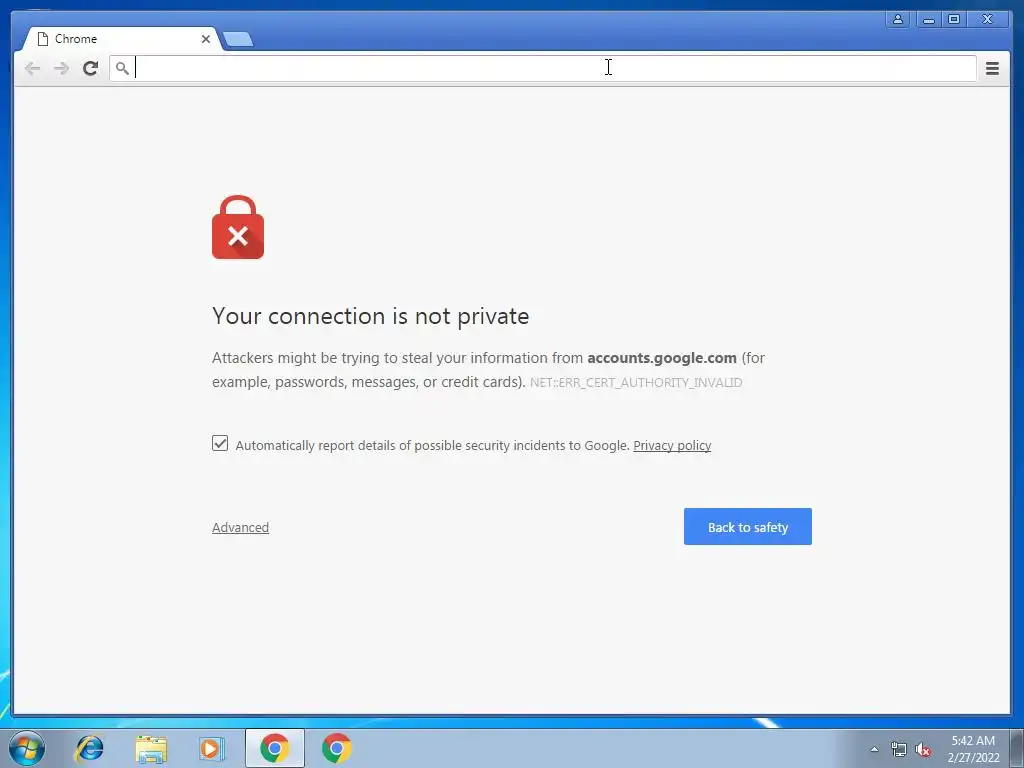Click the Show desktop strip on the taskbar
The height and width of the screenshot is (768, 1024).
(1016, 749)
